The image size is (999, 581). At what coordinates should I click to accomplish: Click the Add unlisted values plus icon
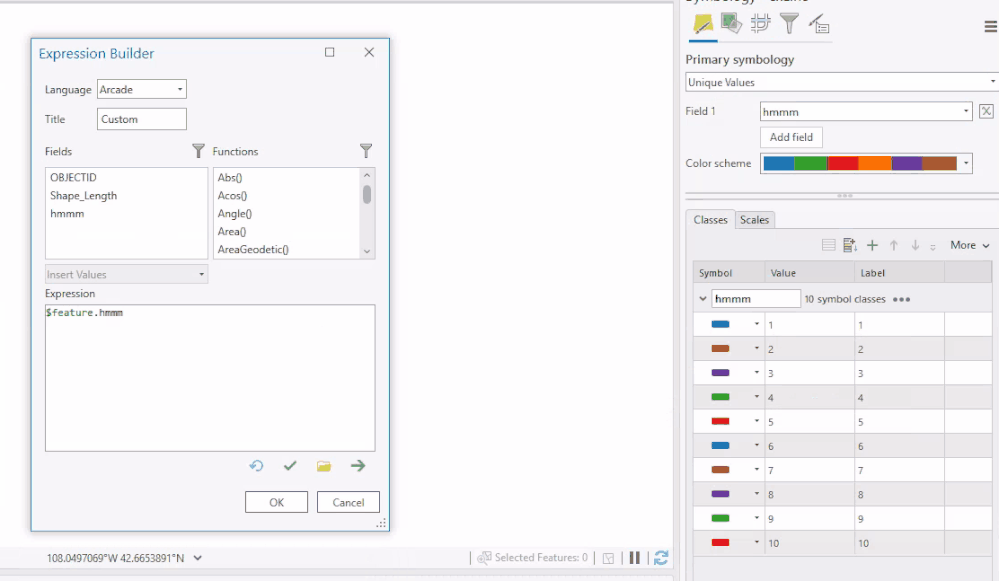pyautogui.click(x=872, y=245)
